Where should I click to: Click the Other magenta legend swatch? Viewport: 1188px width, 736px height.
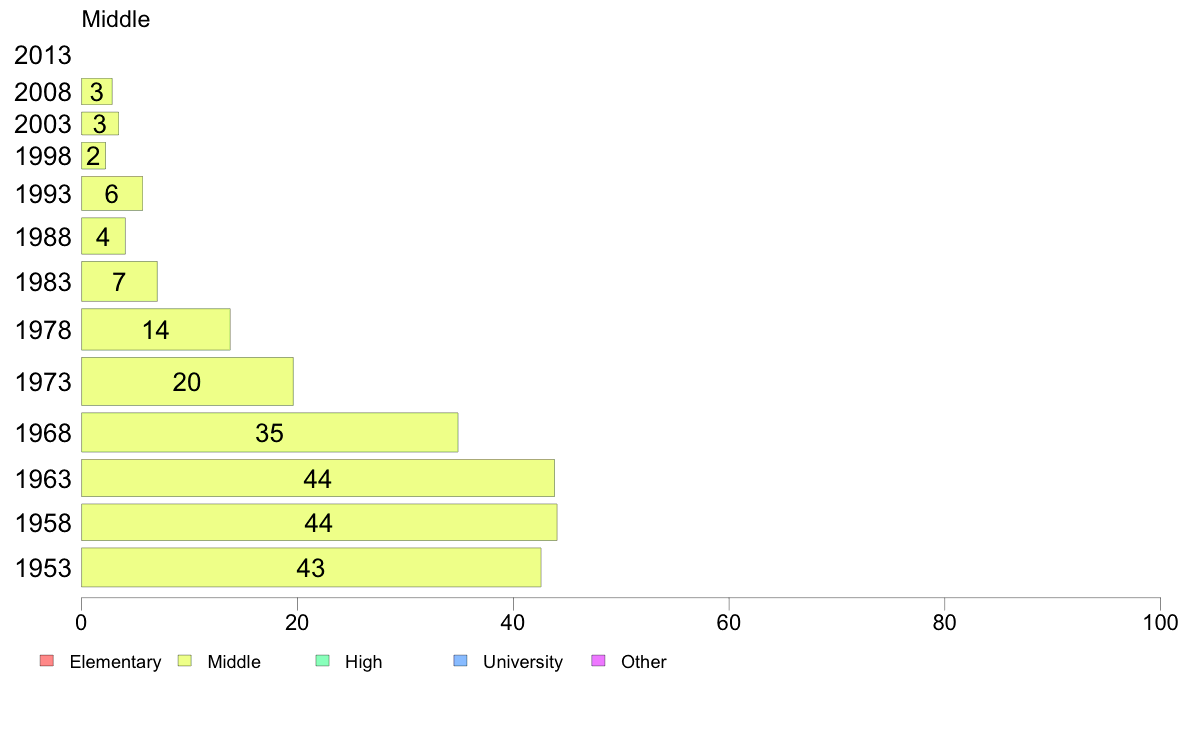(x=598, y=661)
